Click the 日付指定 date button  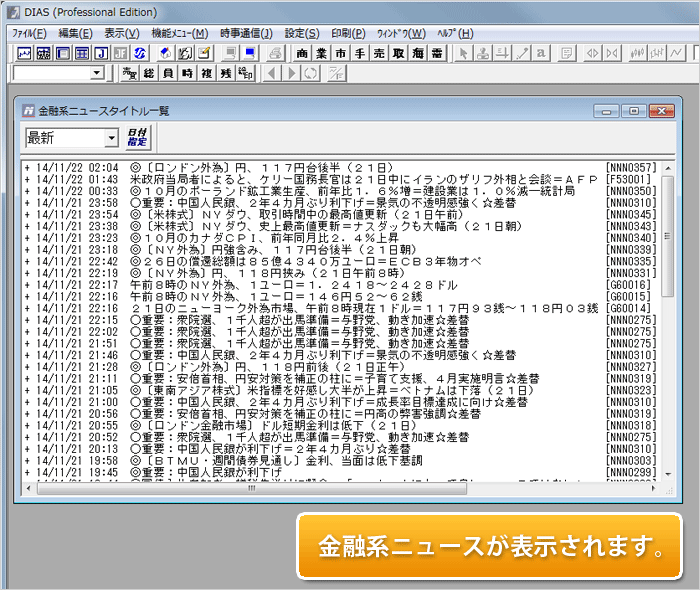137,138
